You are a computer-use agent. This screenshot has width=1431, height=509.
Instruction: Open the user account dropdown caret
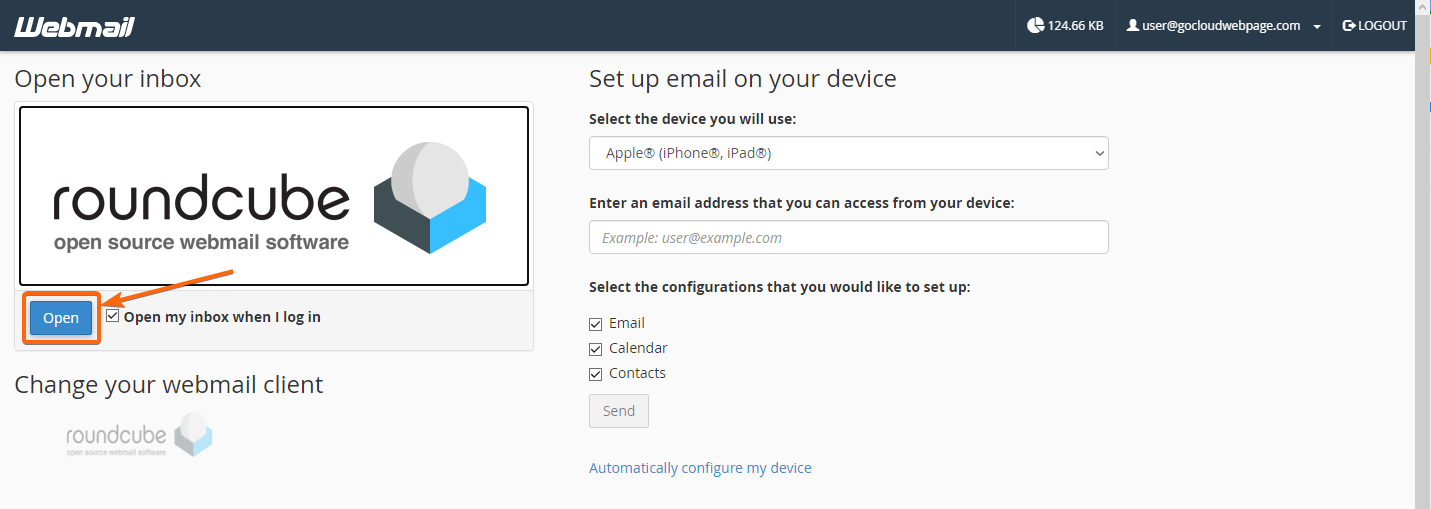point(1317,27)
